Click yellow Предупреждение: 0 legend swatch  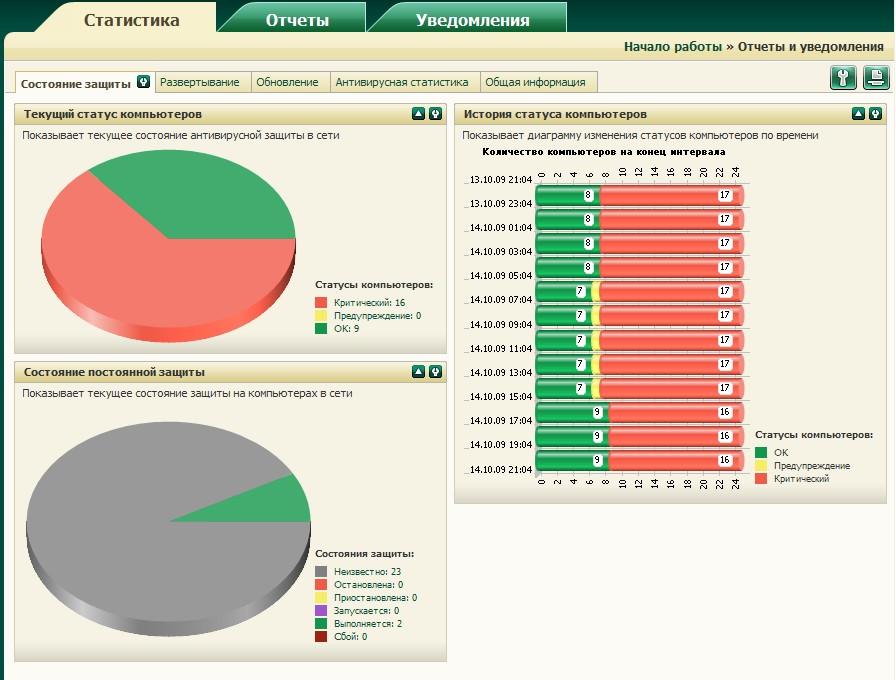tap(321, 315)
